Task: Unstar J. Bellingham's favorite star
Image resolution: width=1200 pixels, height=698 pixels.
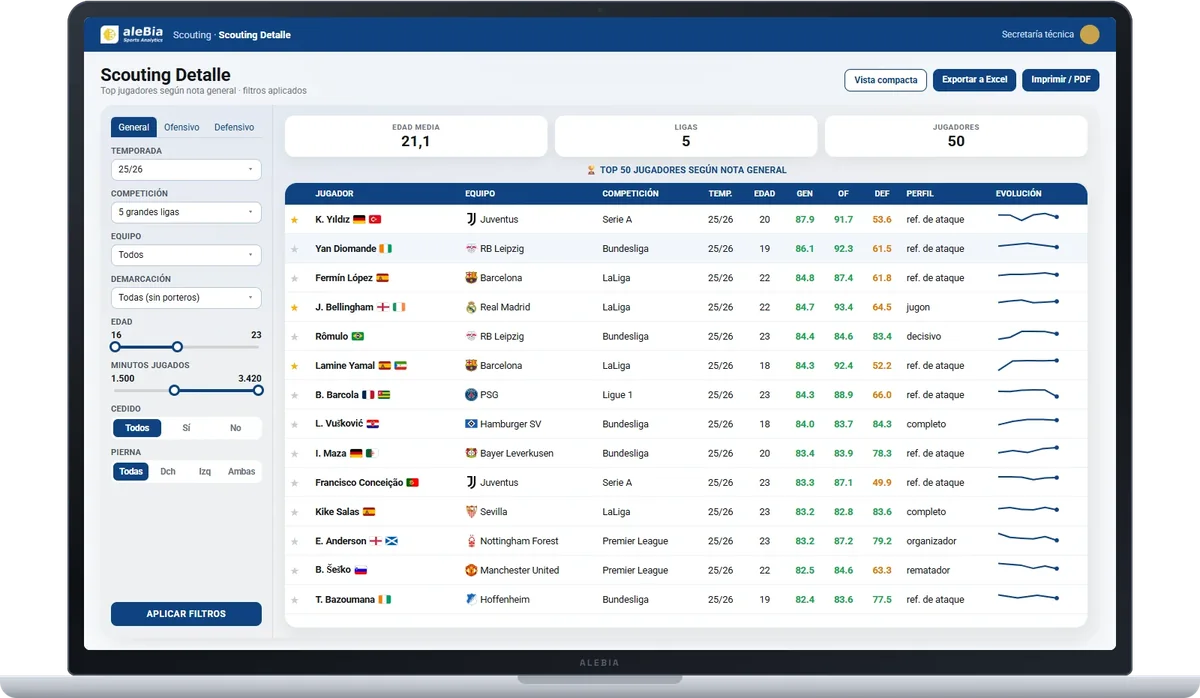Action: (294, 308)
